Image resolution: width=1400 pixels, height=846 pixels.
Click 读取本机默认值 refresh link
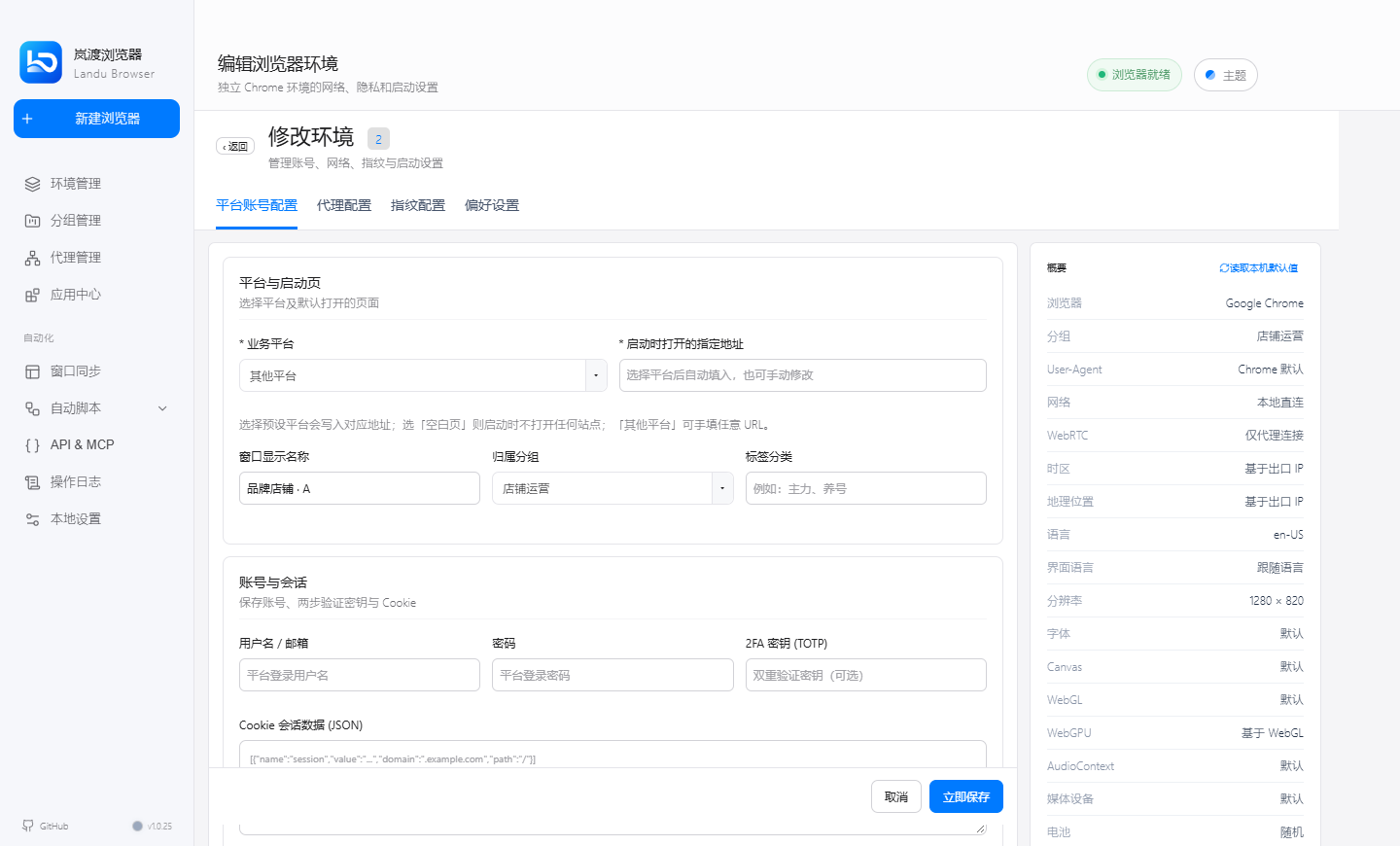[1259, 267]
